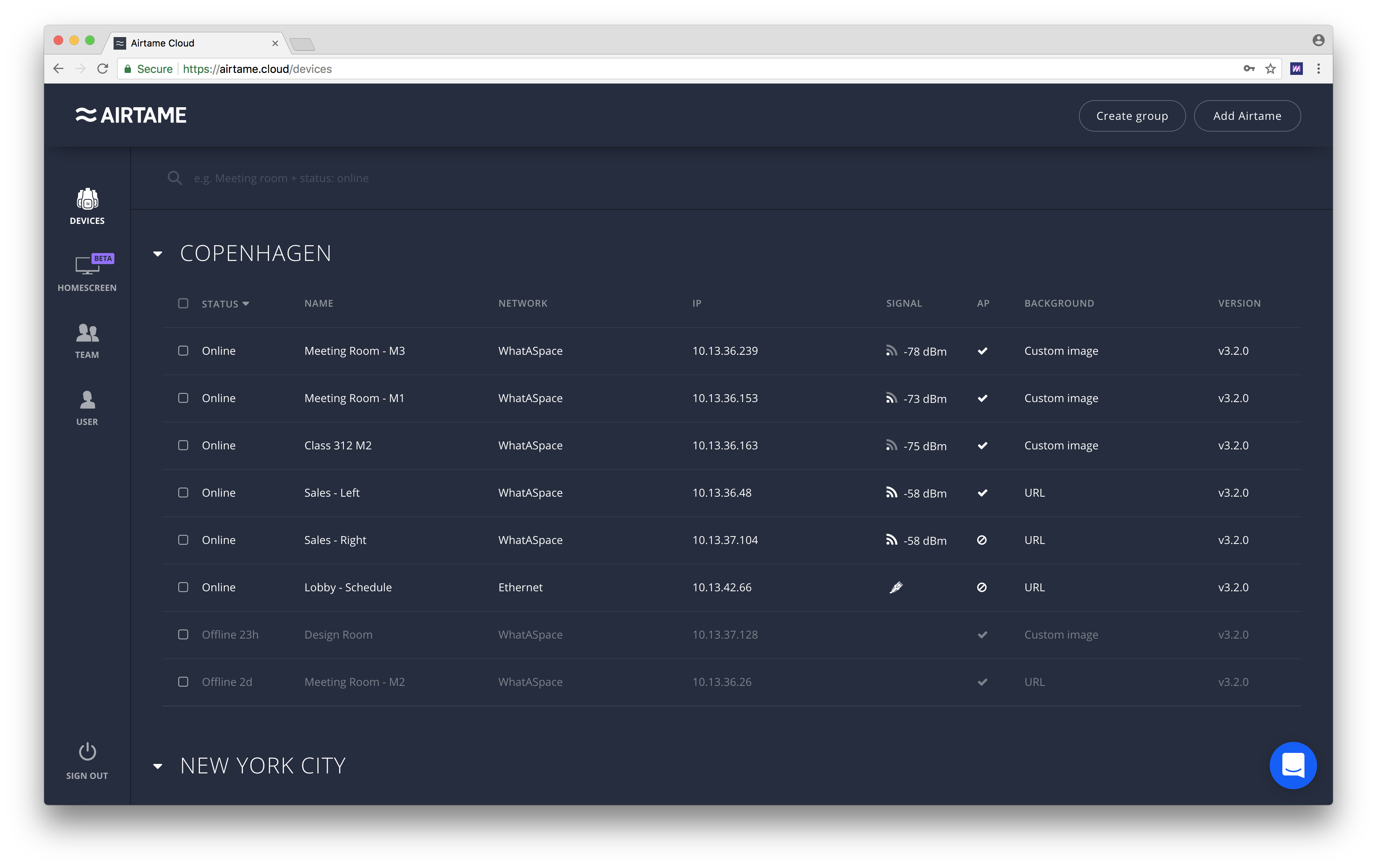This screenshot has width=1377, height=868.
Task: Click AP checkmark for Design Room
Action: (x=982, y=635)
